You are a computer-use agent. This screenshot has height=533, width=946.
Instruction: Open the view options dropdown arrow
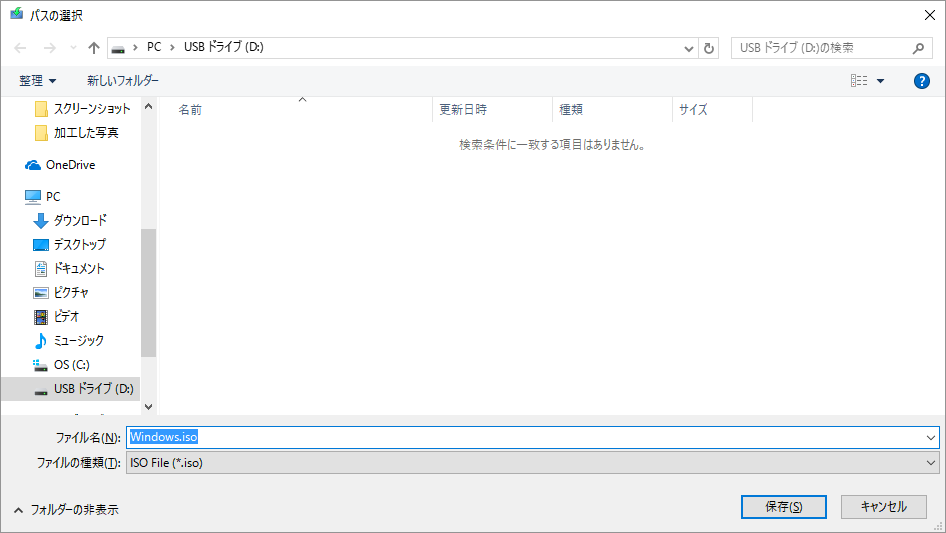[880, 81]
